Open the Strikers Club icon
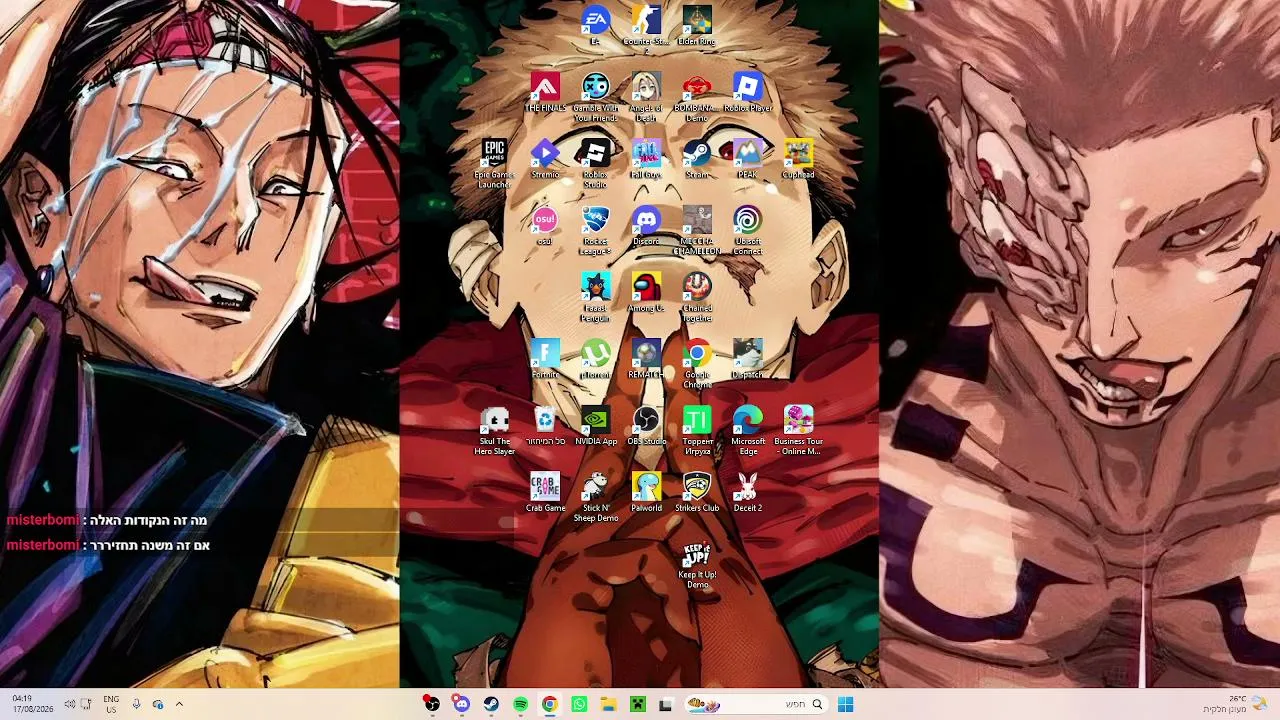Screen dimensions: 1280x720 (697, 493)
